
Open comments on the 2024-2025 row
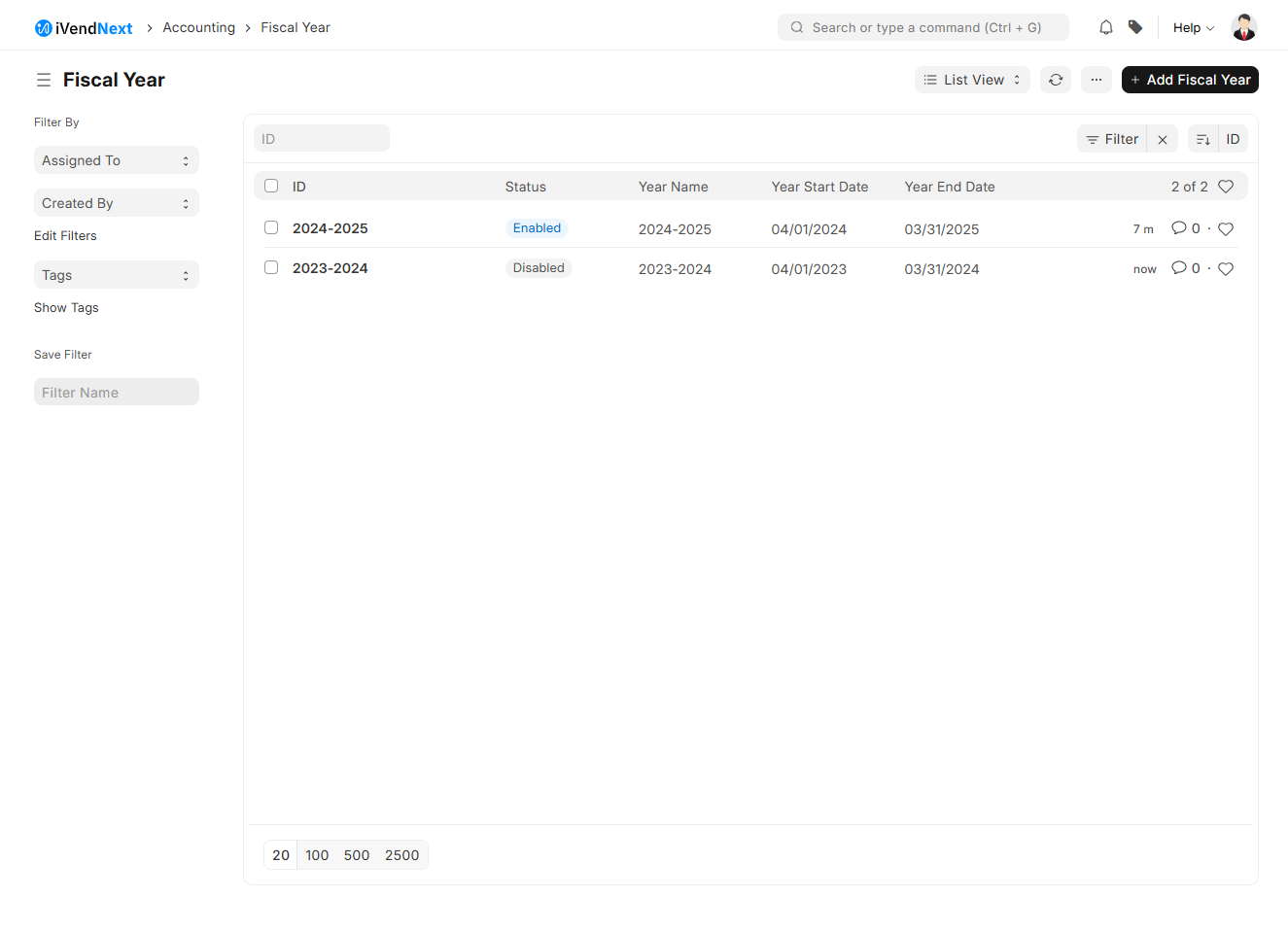1186,228
